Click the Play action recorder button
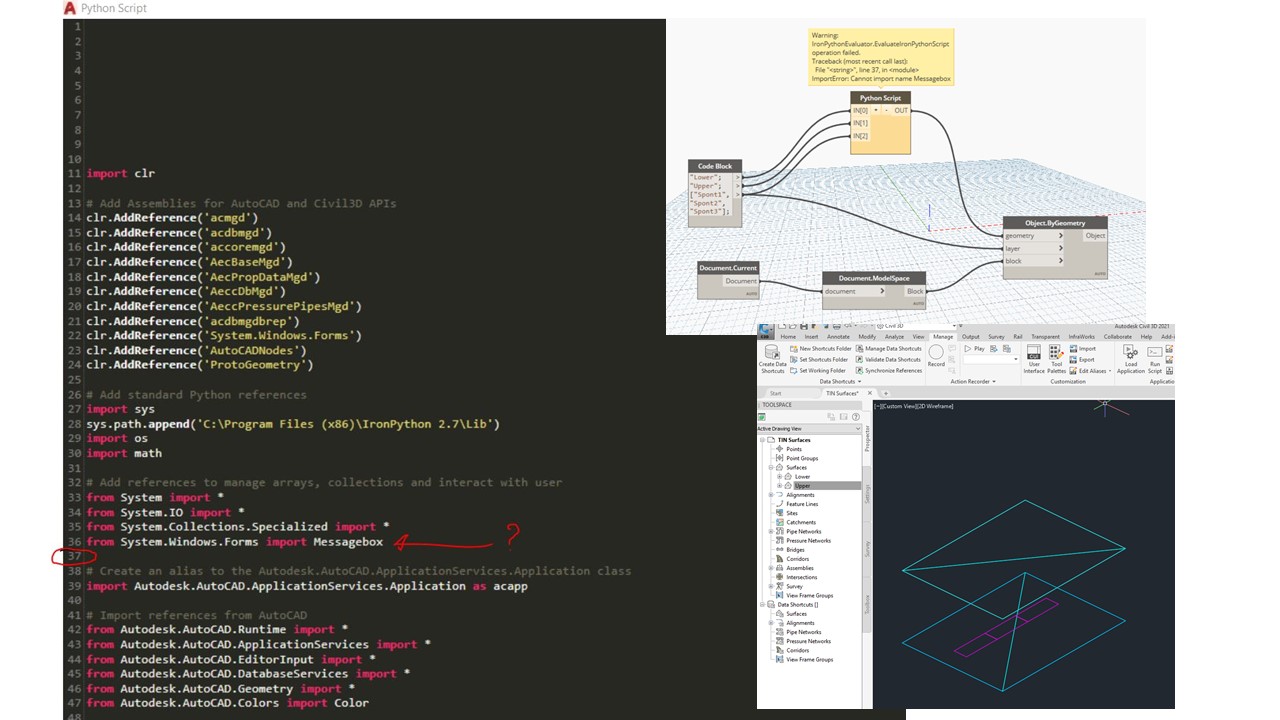The width and height of the screenshot is (1280, 720). (x=973, y=348)
